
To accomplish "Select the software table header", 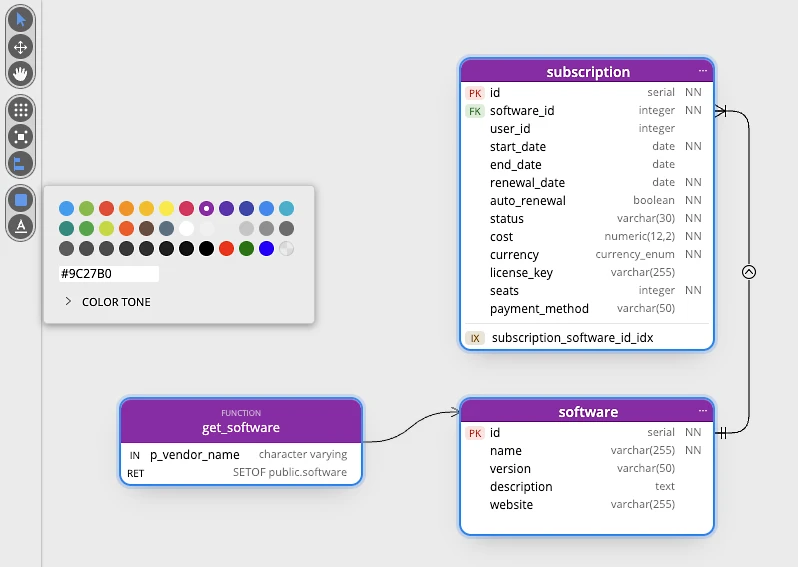I will tap(587, 411).
